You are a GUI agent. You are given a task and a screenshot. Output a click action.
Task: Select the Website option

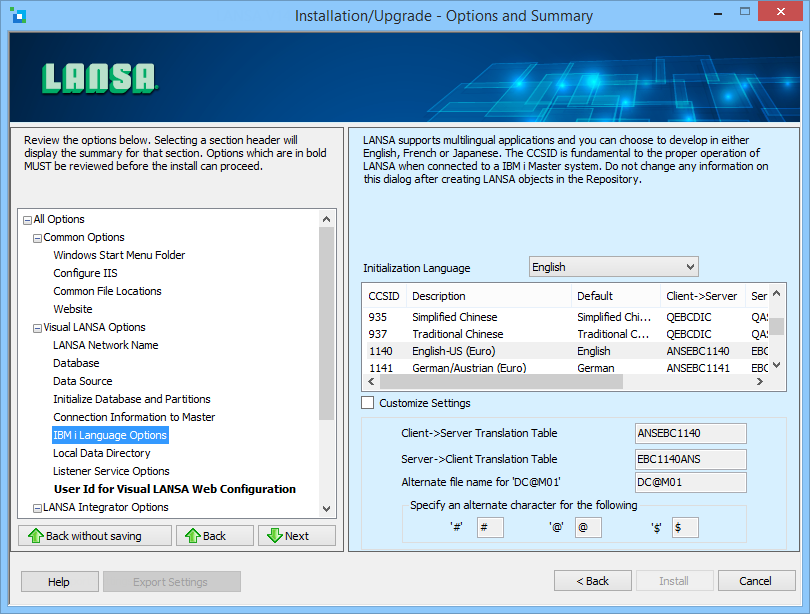coord(73,309)
